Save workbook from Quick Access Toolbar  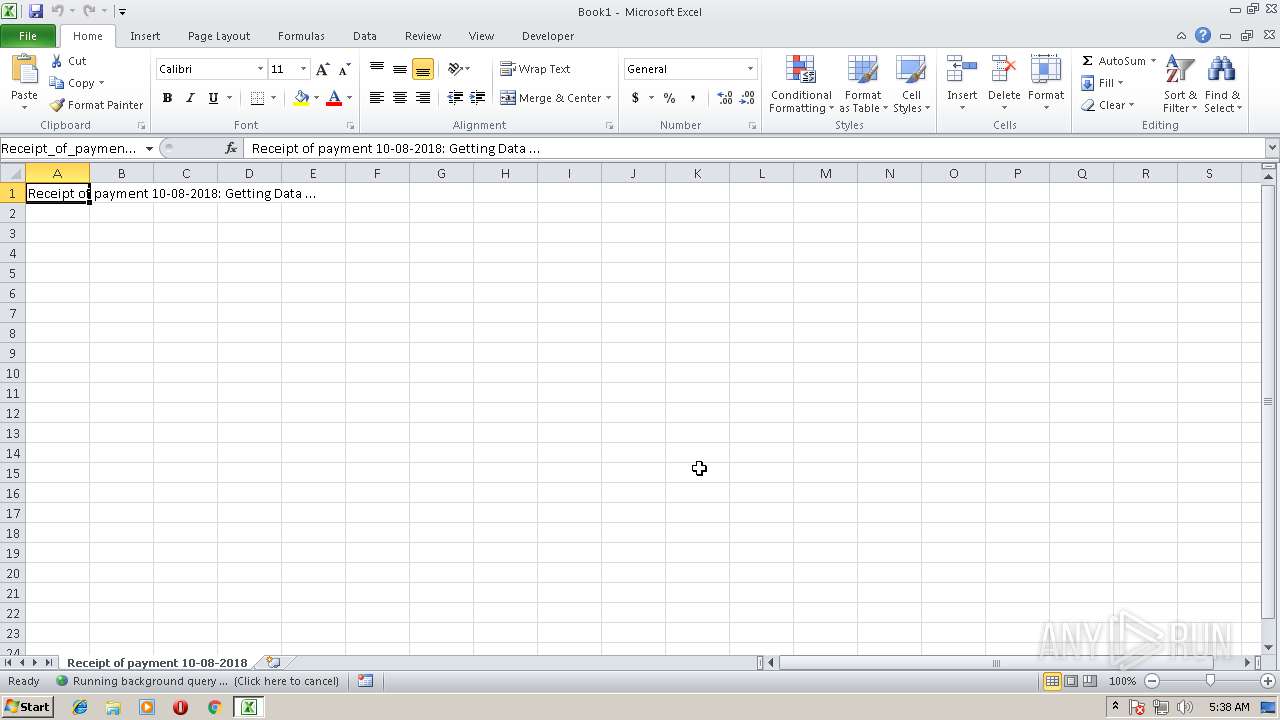click(36, 11)
